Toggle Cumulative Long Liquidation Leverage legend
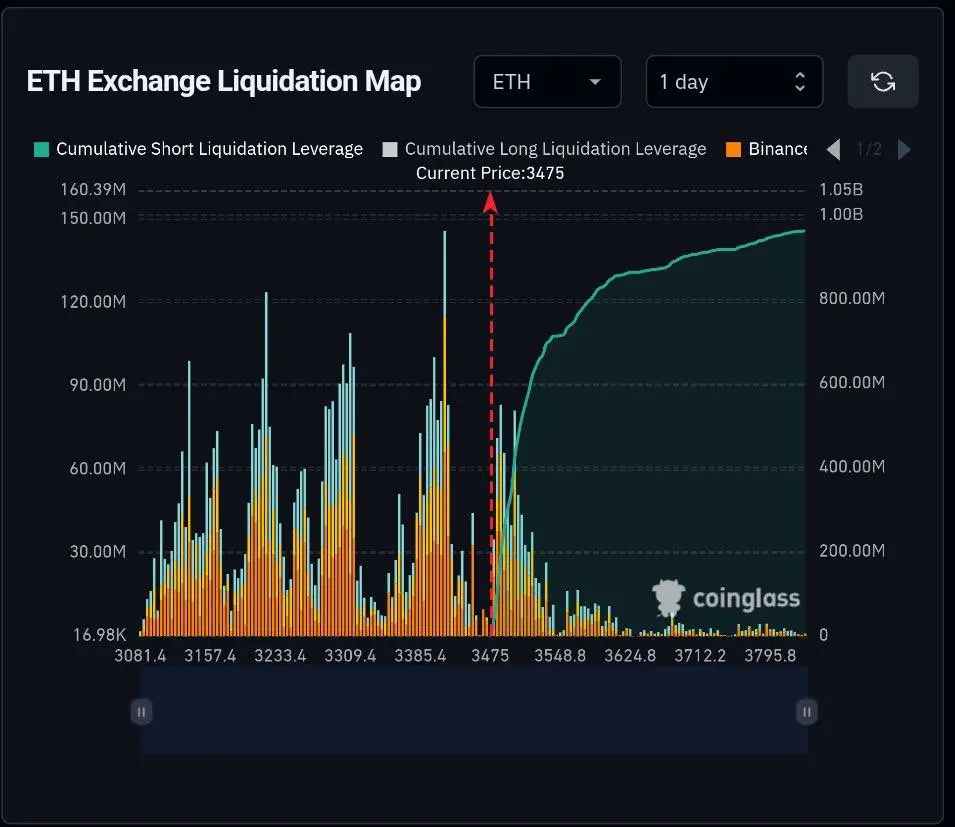The width and height of the screenshot is (955, 827). point(544,149)
